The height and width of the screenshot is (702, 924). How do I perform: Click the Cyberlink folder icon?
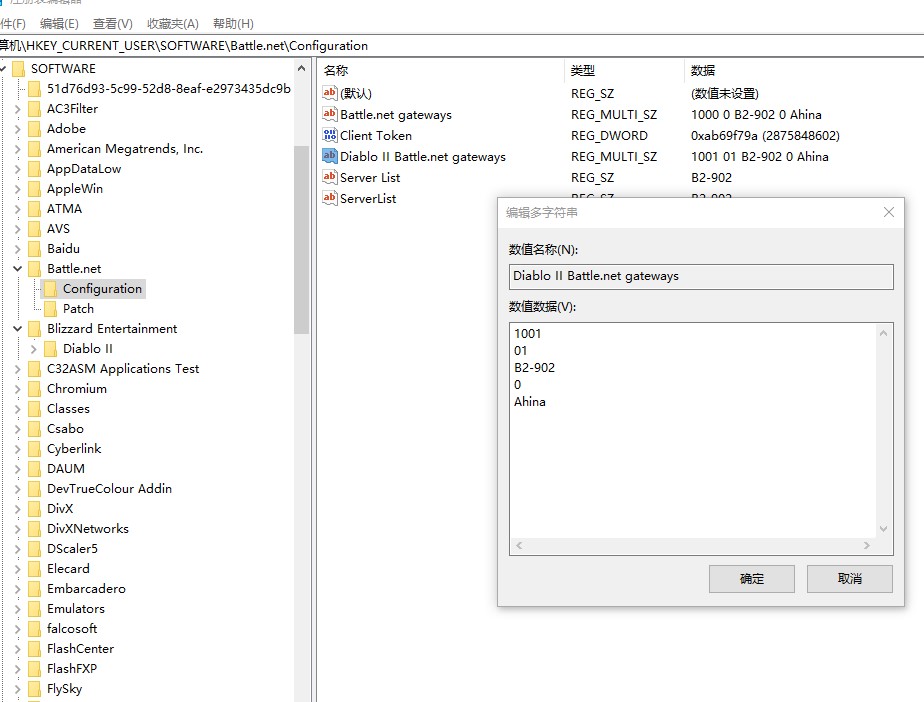click(x=35, y=449)
